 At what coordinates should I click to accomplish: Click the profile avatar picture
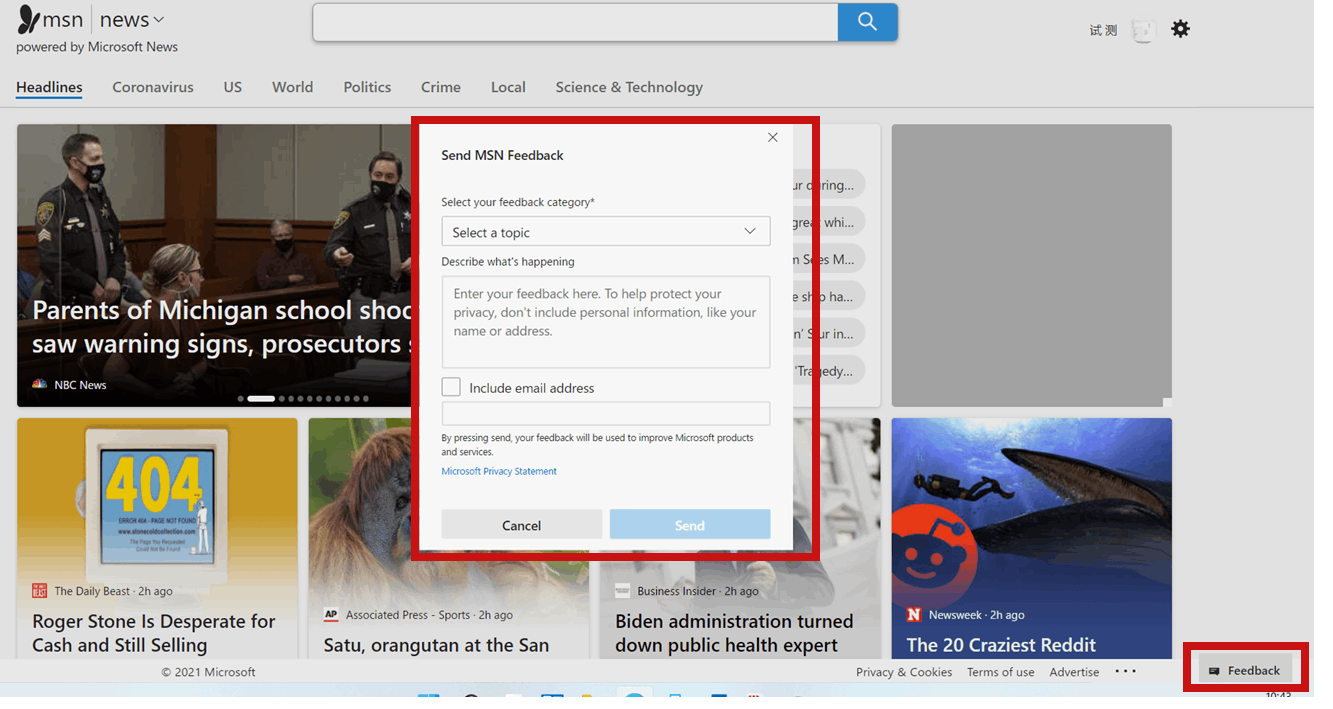(x=1142, y=30)
